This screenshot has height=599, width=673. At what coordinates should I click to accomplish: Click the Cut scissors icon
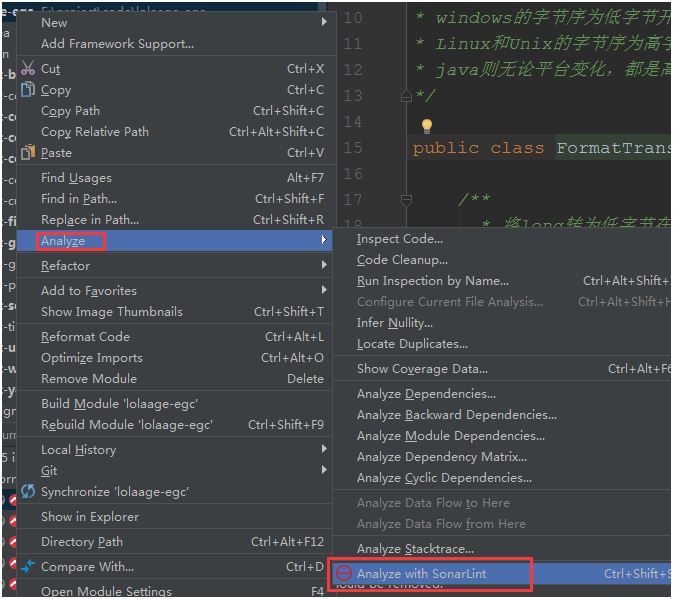pyautogui.click(x=28, y=68)
